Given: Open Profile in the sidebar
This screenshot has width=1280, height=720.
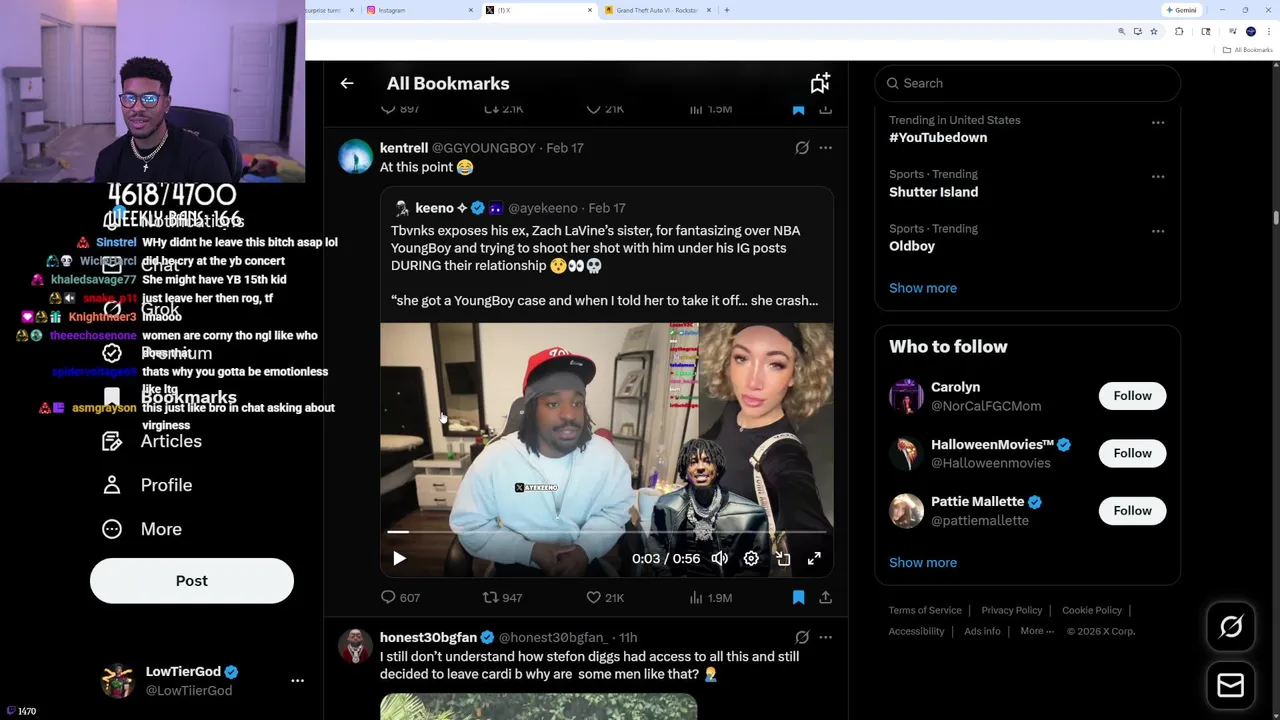Looking at the screenshot, I should (147, 485).
